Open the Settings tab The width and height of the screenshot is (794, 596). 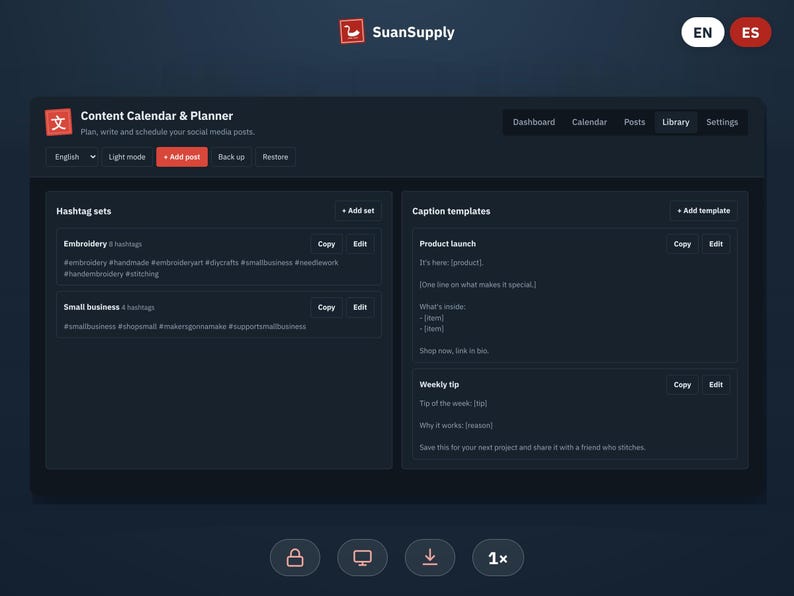(722, 122)
